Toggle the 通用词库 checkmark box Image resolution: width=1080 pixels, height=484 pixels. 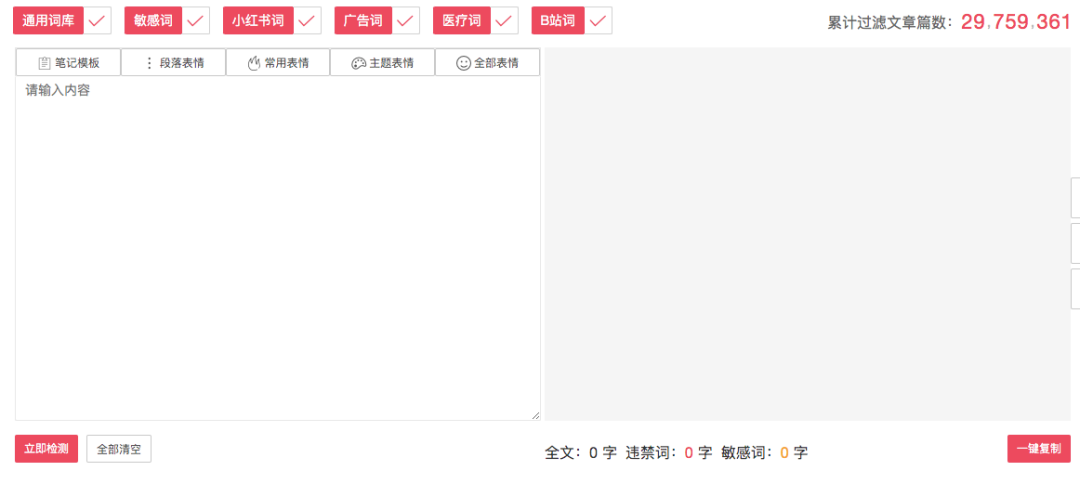[x=97, y=21]
